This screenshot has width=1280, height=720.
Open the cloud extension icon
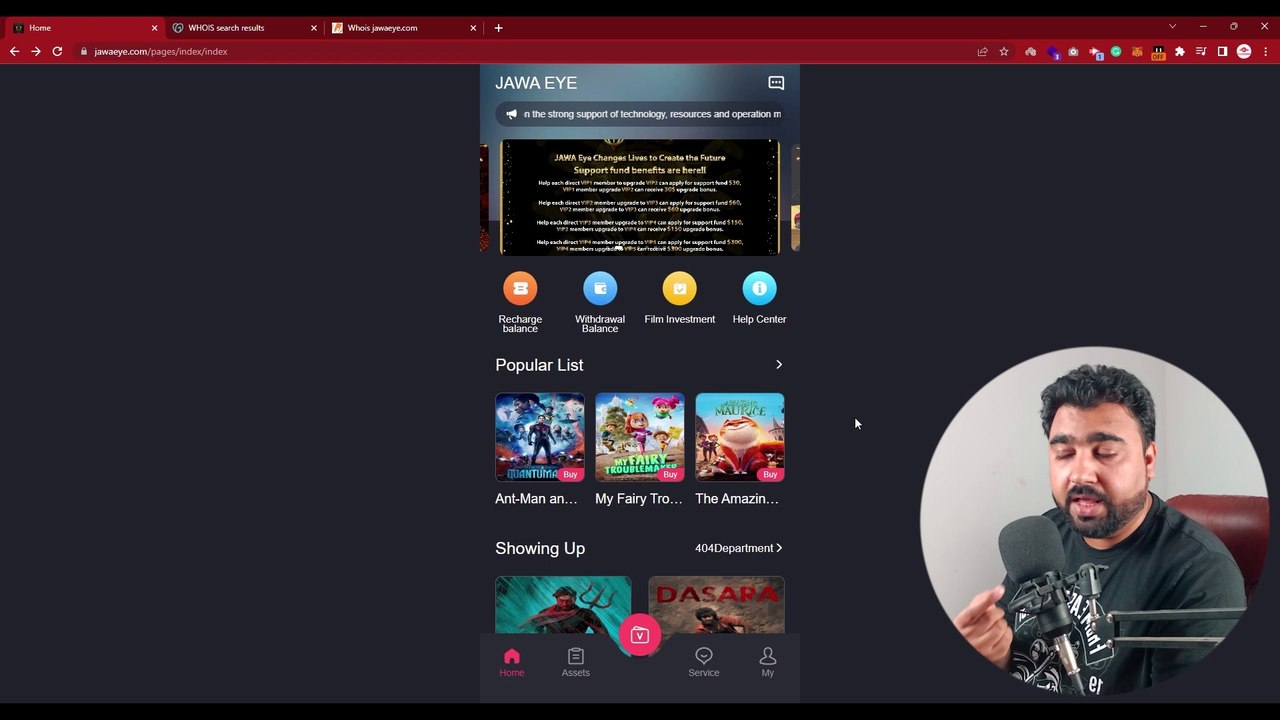pyautogui.click(x=1030, y=51)
